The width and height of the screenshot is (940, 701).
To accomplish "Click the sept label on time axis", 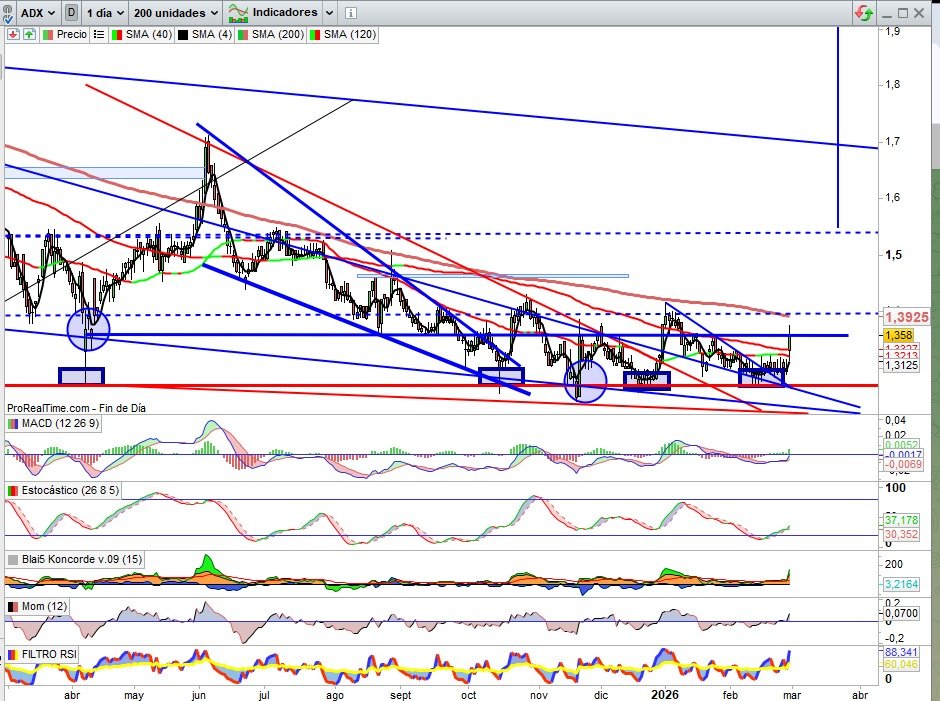I will (x=400, y=694).
